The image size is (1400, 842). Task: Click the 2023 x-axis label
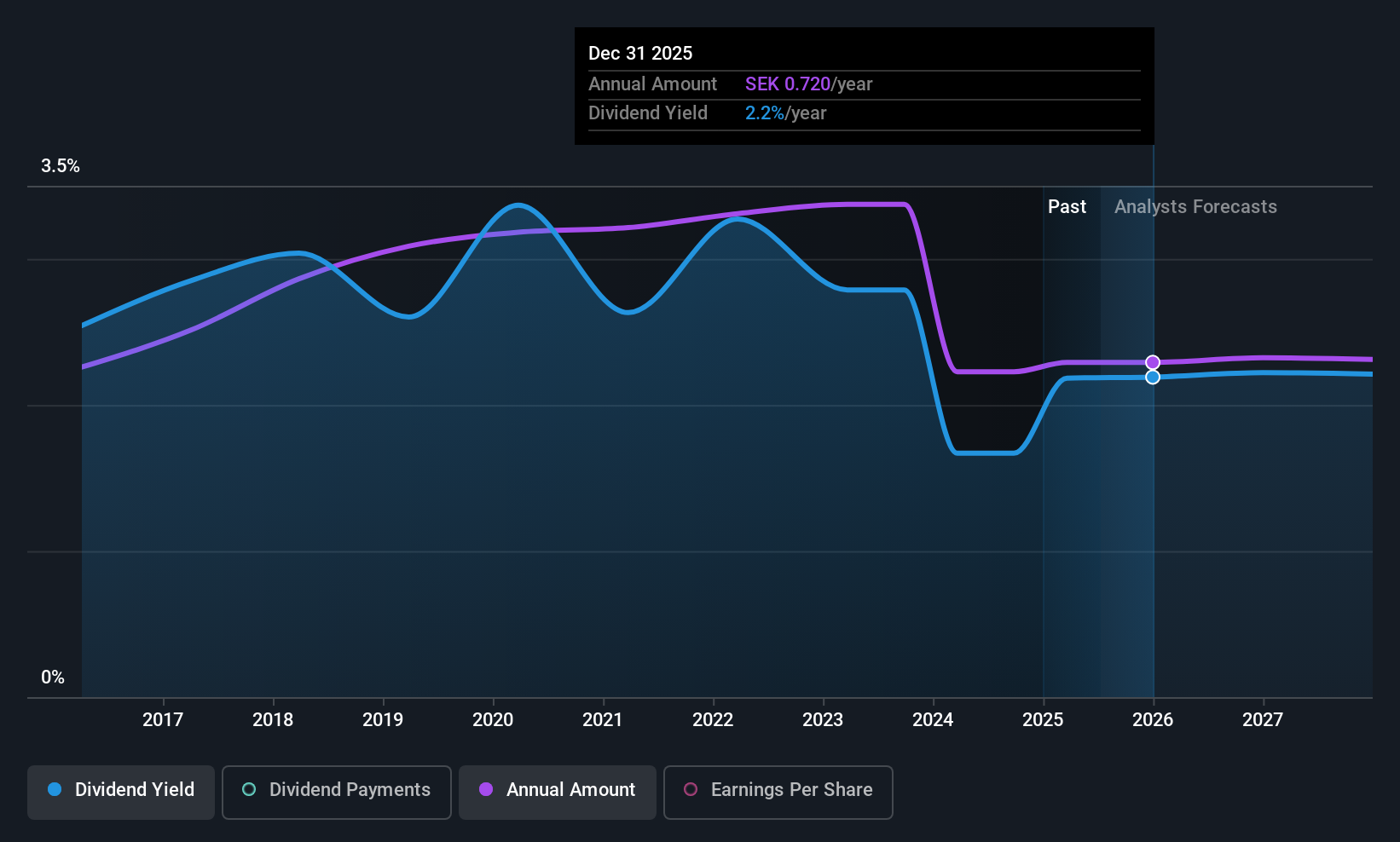pos(823,720)
